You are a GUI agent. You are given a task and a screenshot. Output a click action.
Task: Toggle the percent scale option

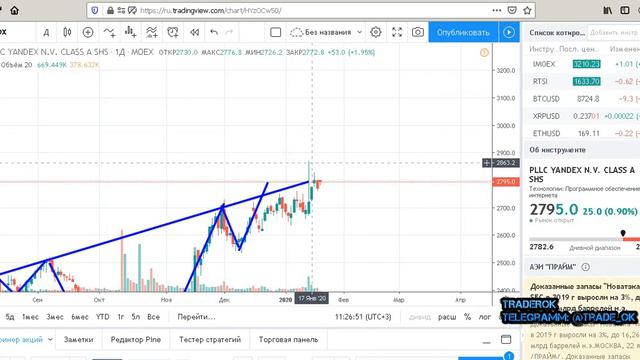point(467,317)
